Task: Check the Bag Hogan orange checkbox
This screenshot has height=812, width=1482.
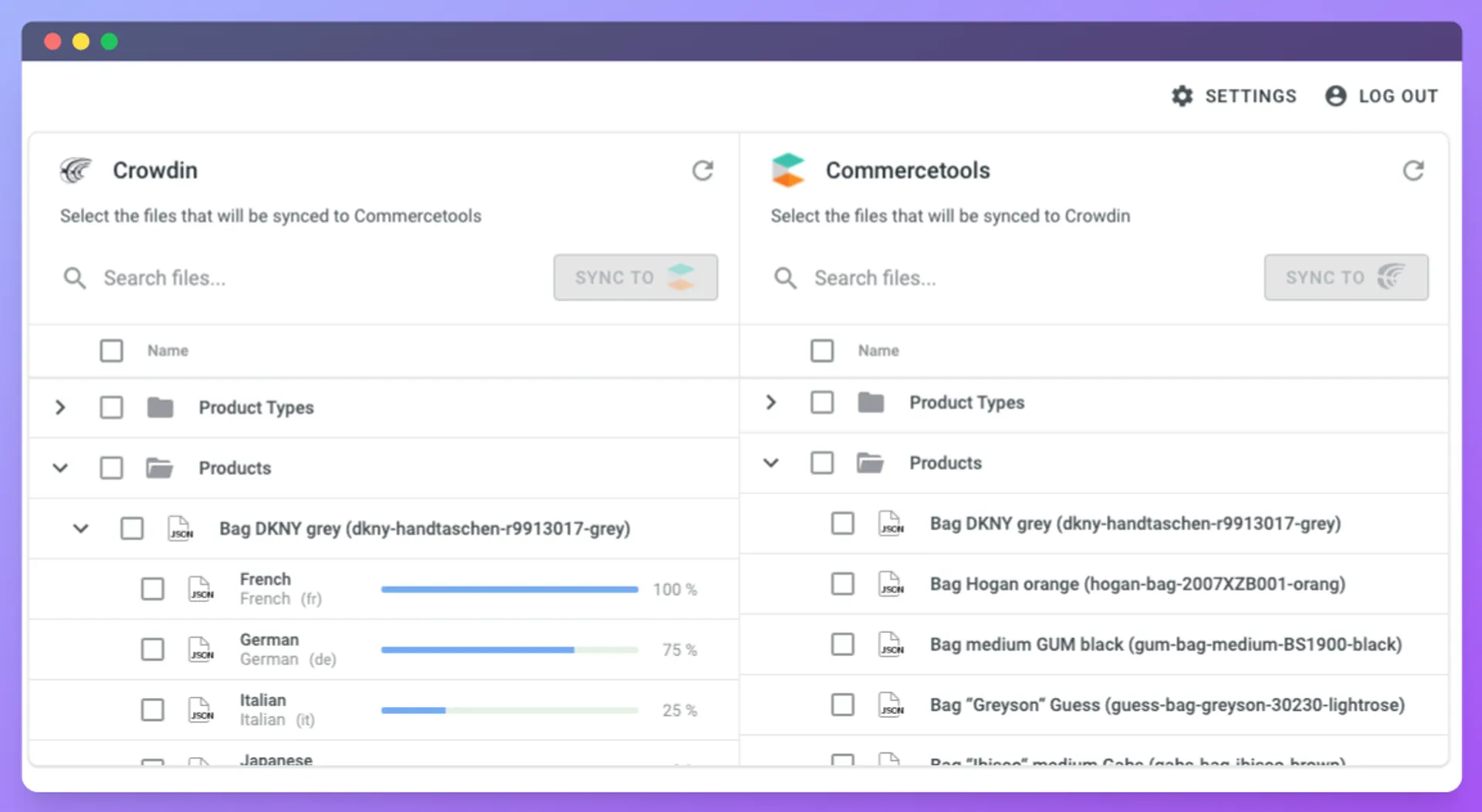Action: point(843,584)
